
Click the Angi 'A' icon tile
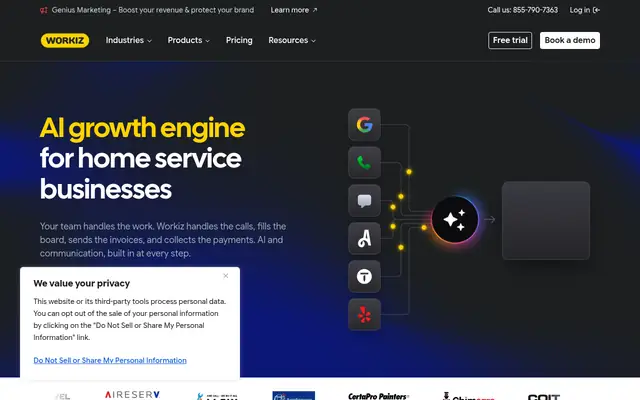click(364, 238)
